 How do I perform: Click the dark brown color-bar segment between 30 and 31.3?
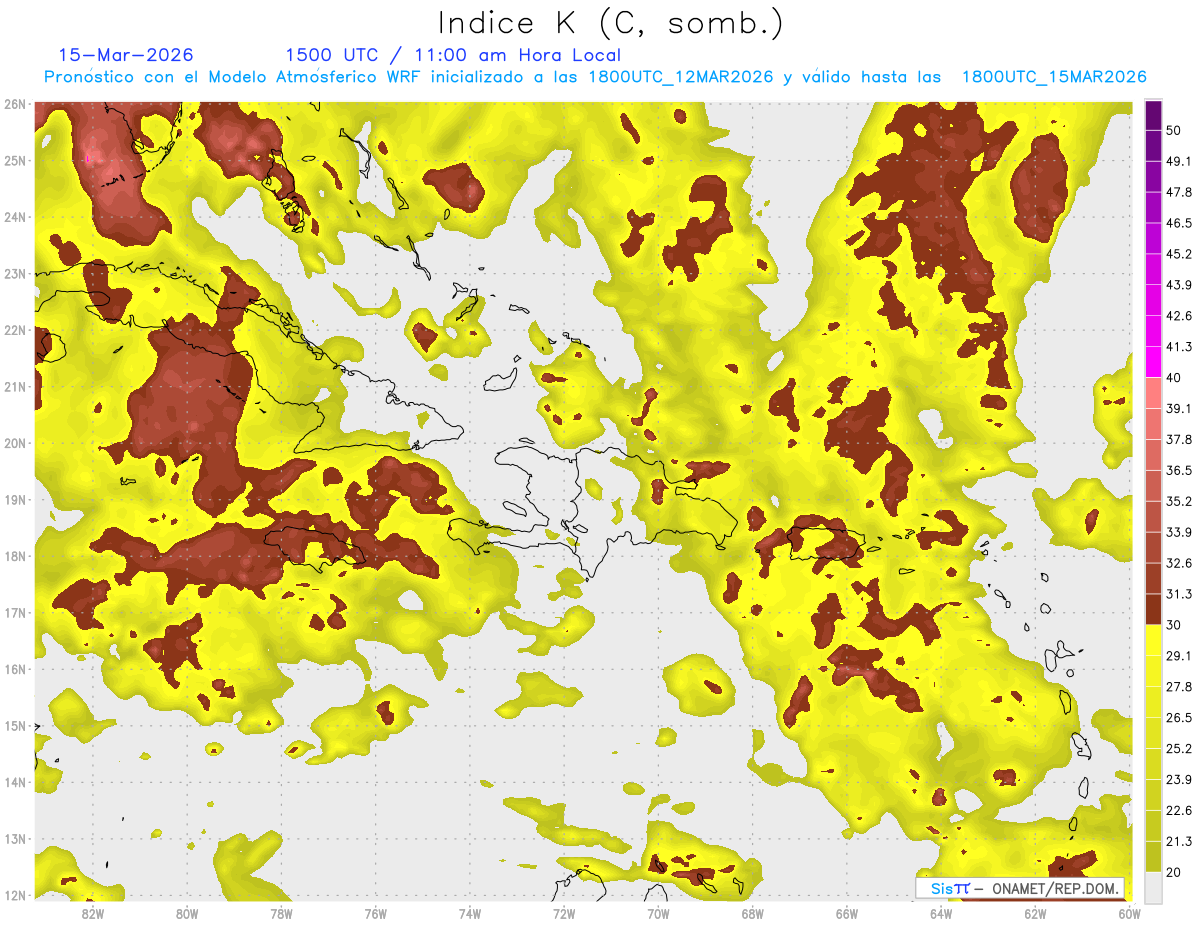[1153, 610]
